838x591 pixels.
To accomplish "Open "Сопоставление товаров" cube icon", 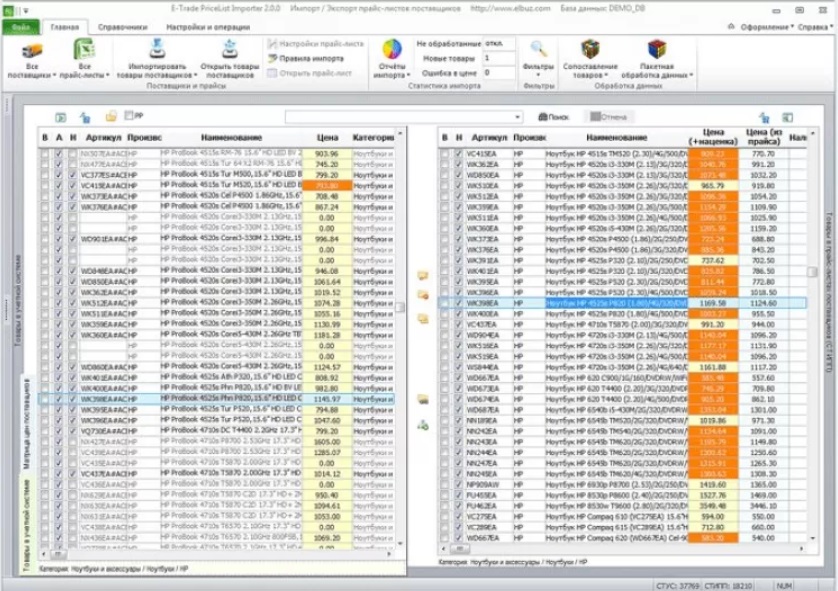I will coord(590,52).
